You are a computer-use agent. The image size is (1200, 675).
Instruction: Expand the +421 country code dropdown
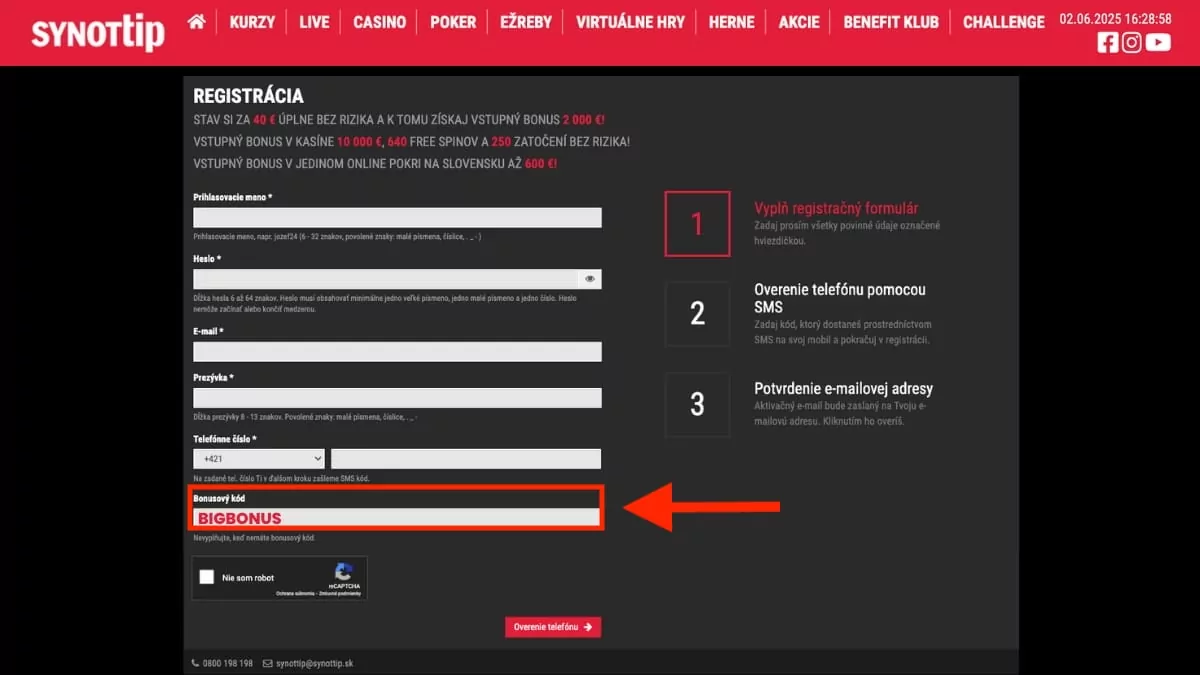(259, 459)
